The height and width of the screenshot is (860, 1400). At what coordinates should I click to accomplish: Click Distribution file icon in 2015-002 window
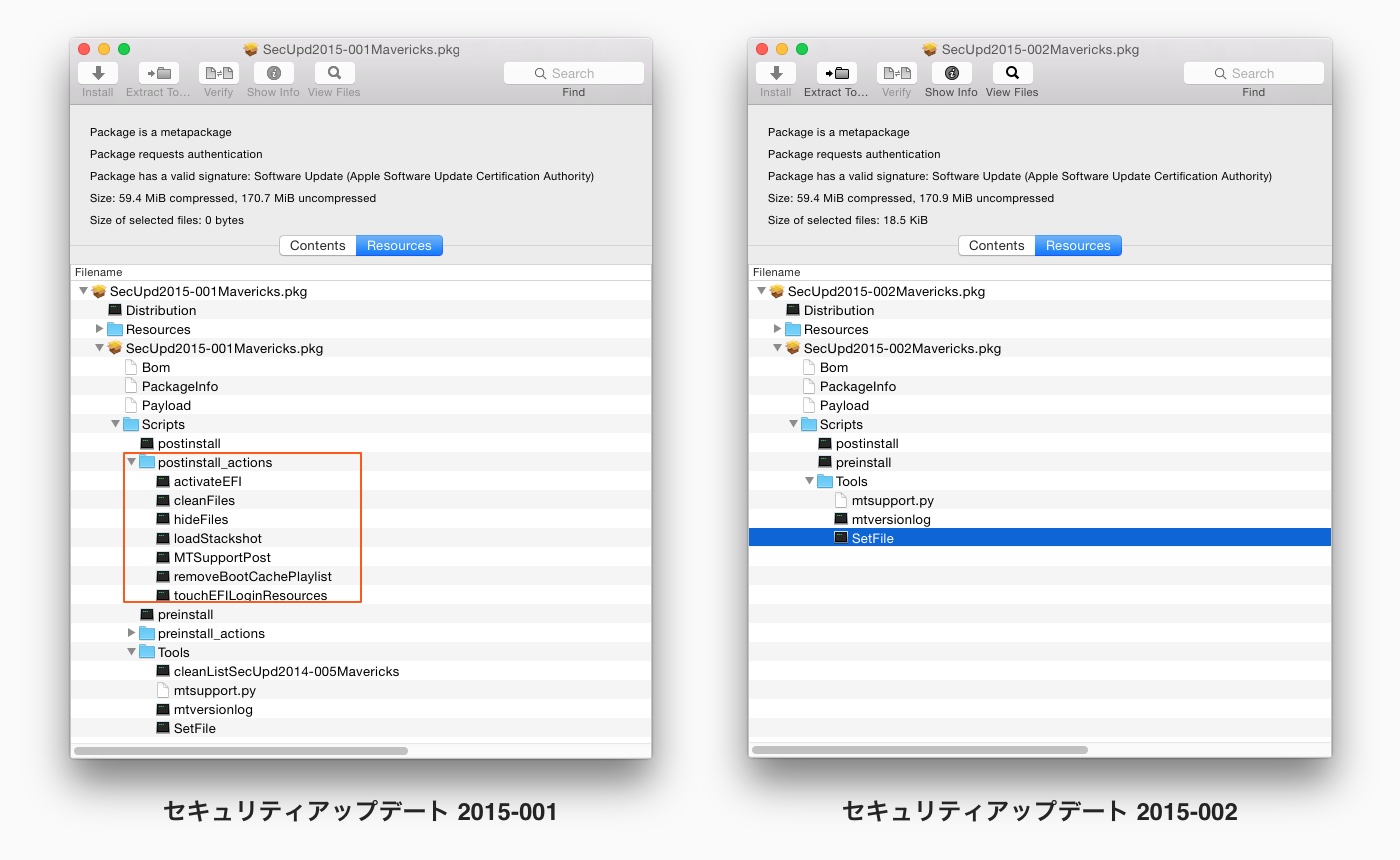pyautogui.click(x=793, y=310)
